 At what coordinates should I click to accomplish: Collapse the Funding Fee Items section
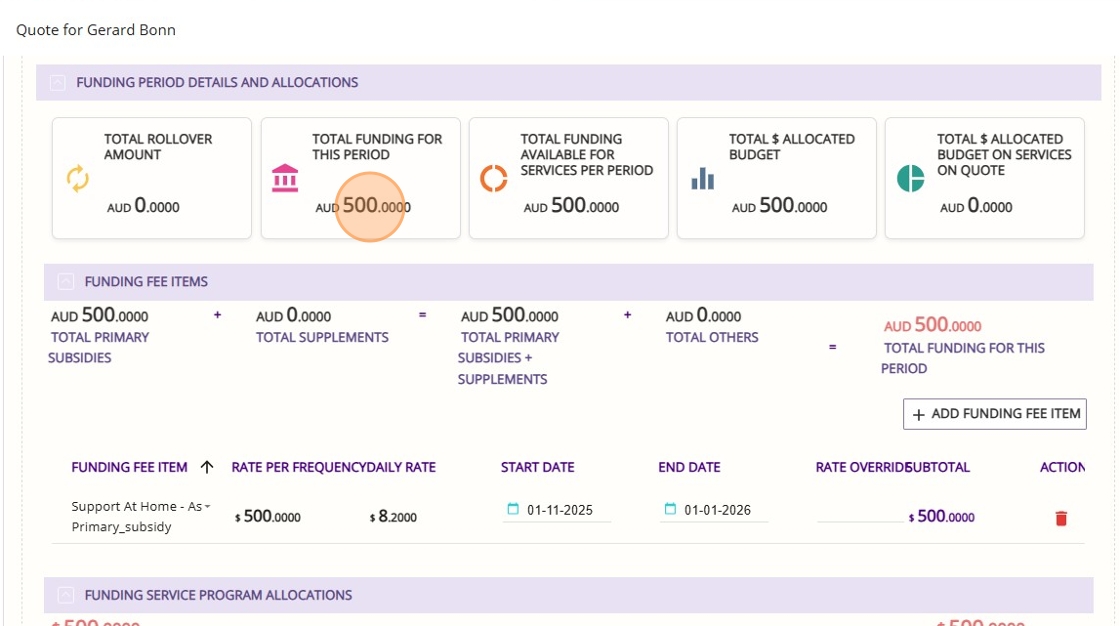(x=66, y=282)
